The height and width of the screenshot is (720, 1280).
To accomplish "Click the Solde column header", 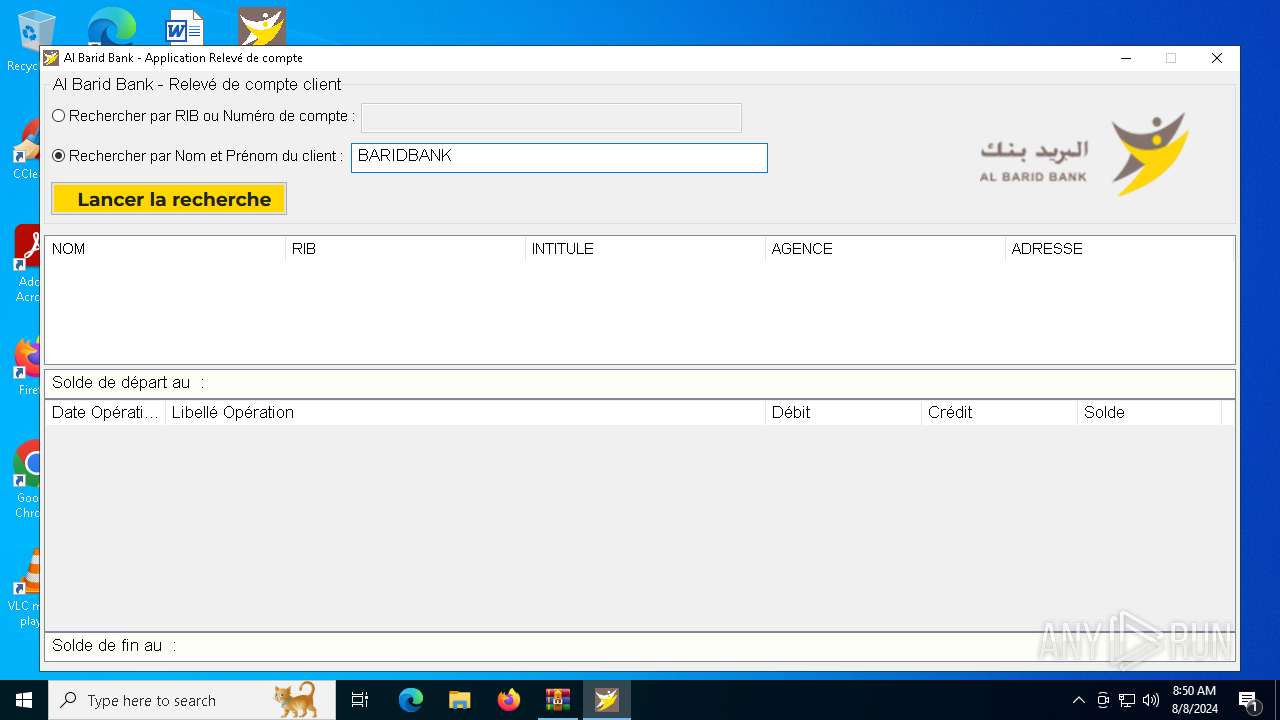I will tap(1149, 412).
